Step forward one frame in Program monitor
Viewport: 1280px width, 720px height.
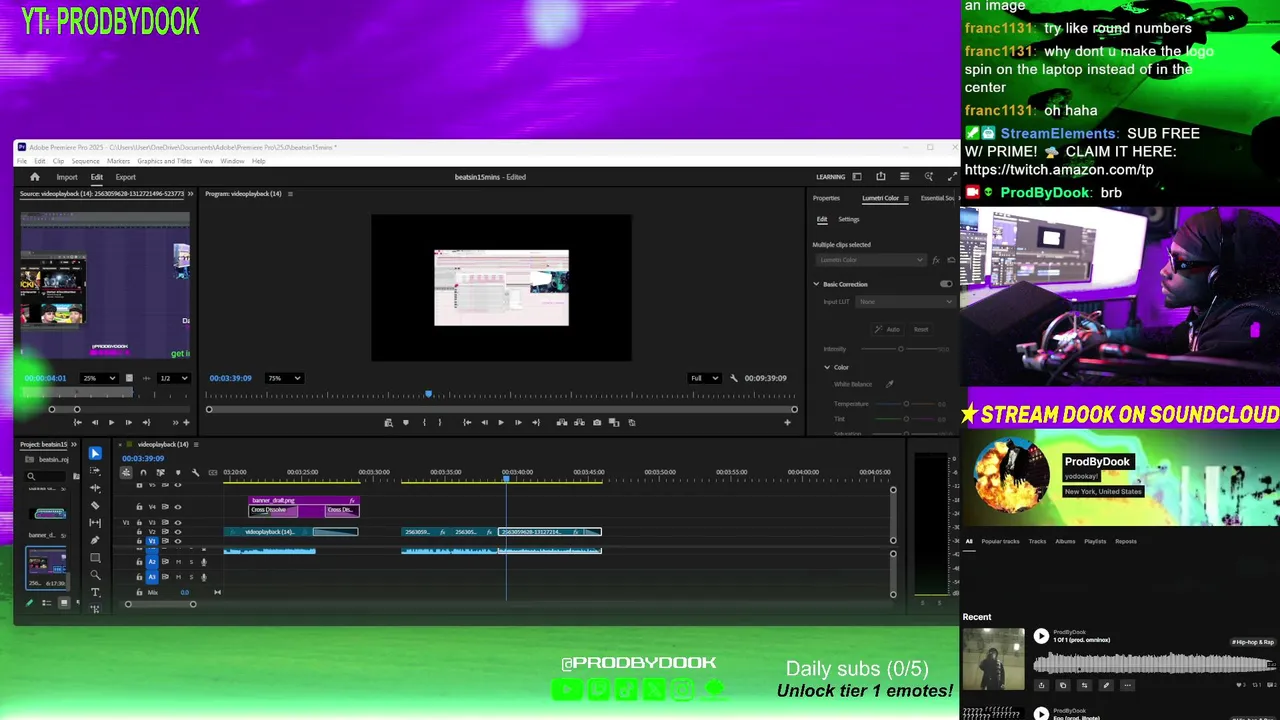point(518,422)
